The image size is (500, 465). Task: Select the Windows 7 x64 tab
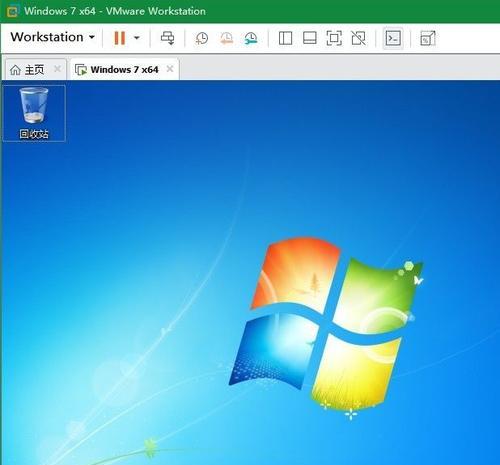coord(116,70)
